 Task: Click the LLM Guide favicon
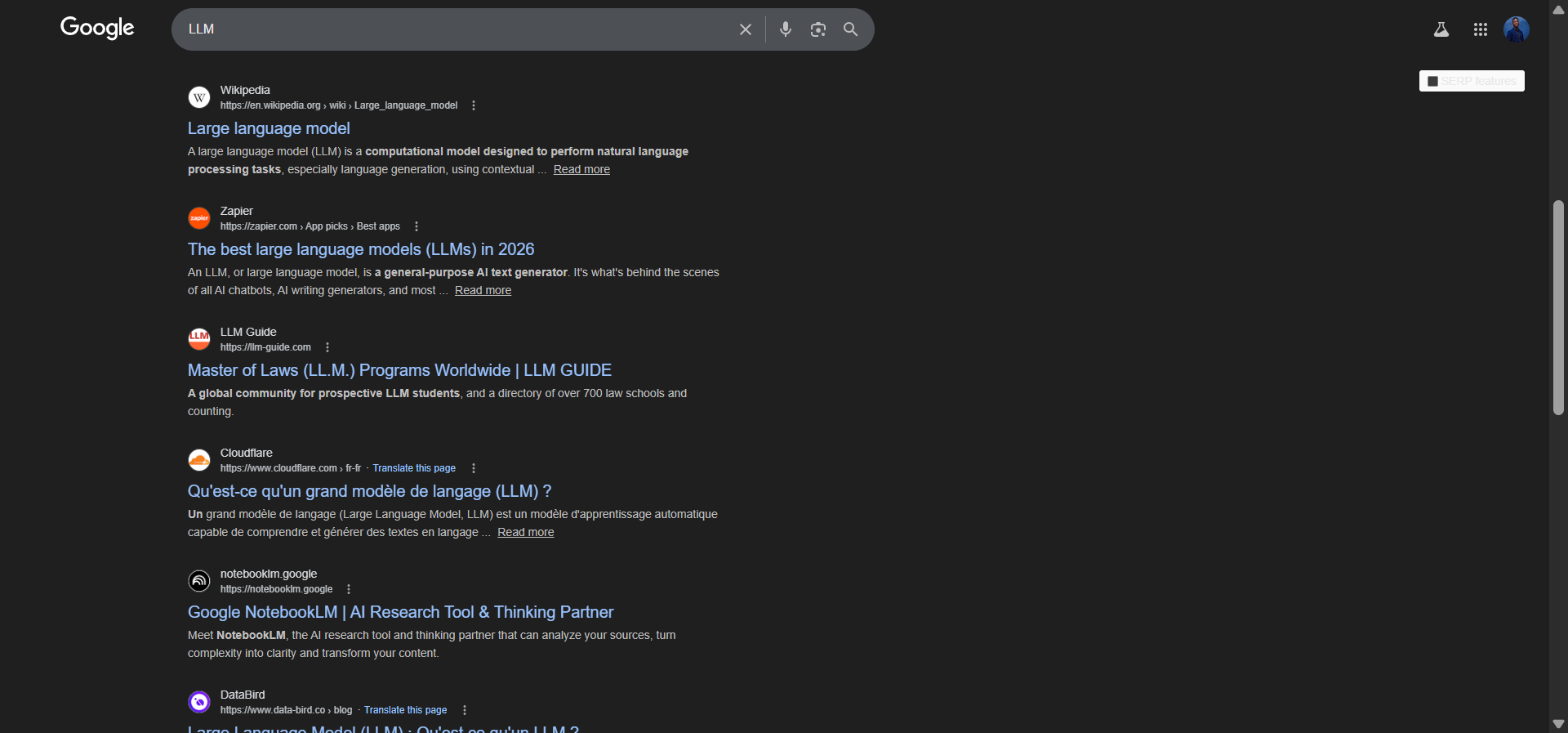(199, 339)
